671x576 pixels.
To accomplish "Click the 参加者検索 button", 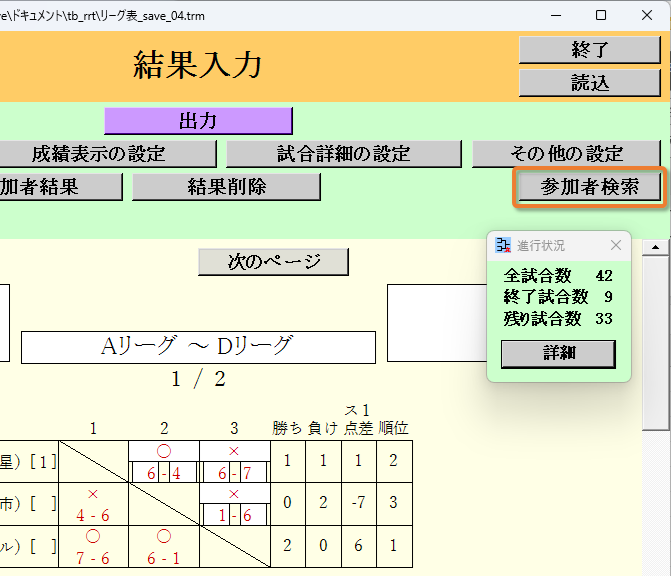I will pos(589,187).
